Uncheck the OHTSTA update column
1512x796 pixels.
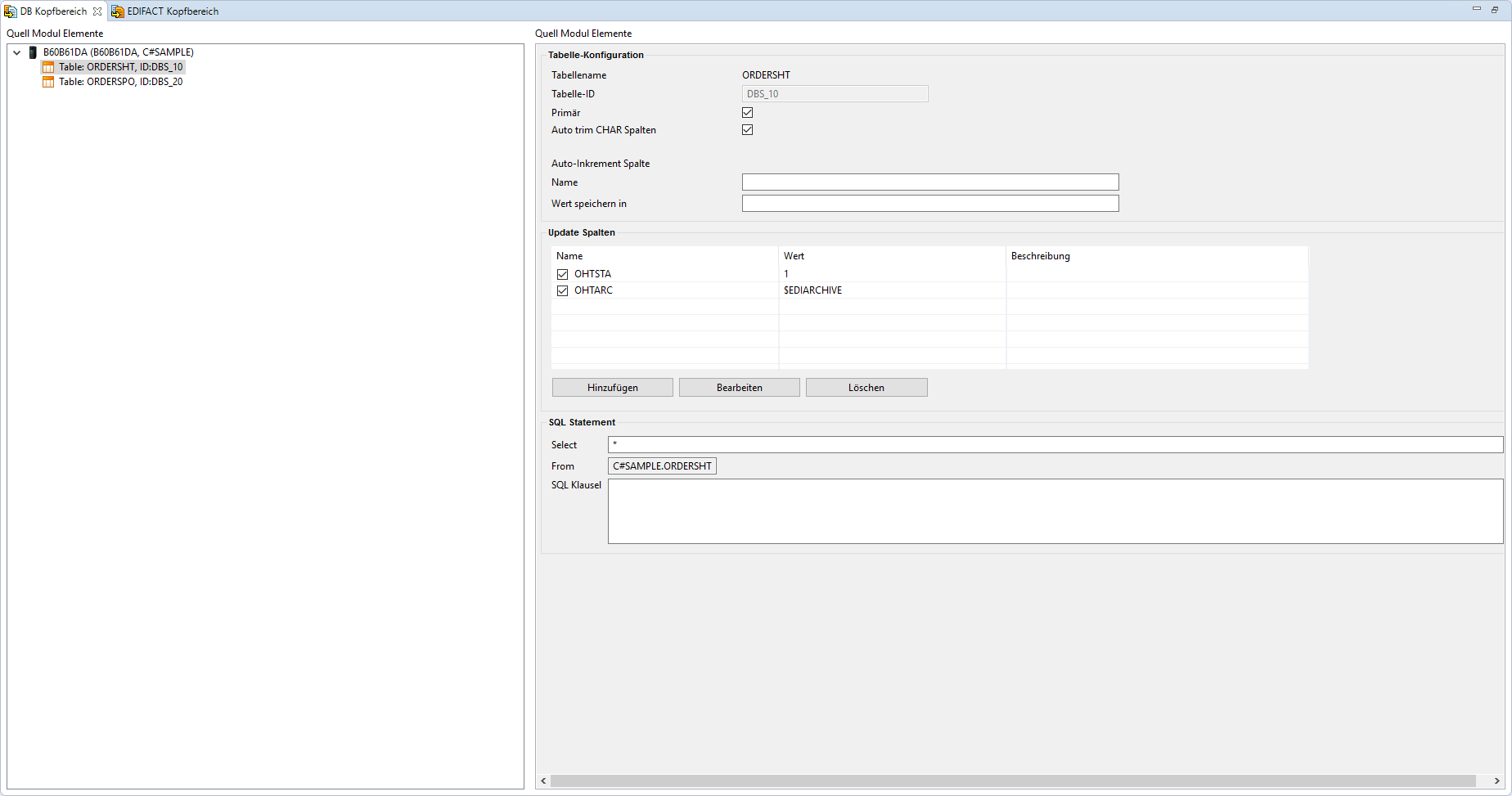pos(562,274)
